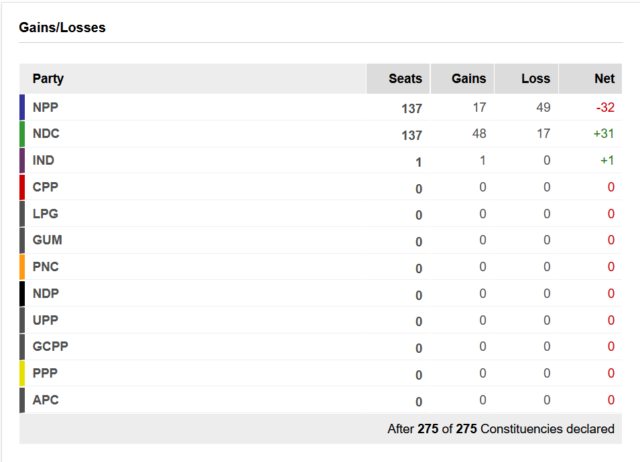Open the NPP party row
Image resolution: width=640 pixels, height=462 pixels.
[320, 107]
